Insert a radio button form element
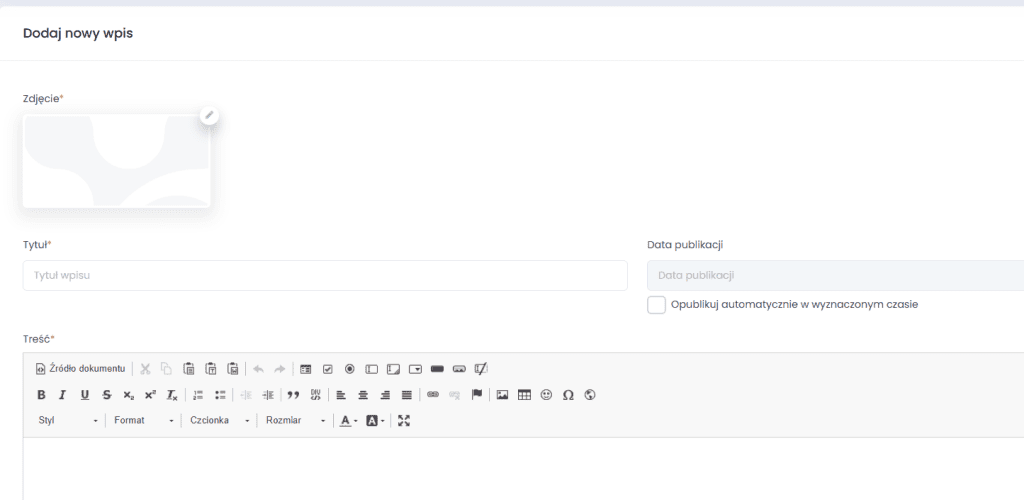Image resolution: width=1024 pixels, height=500 pixels. coord(349,369)
